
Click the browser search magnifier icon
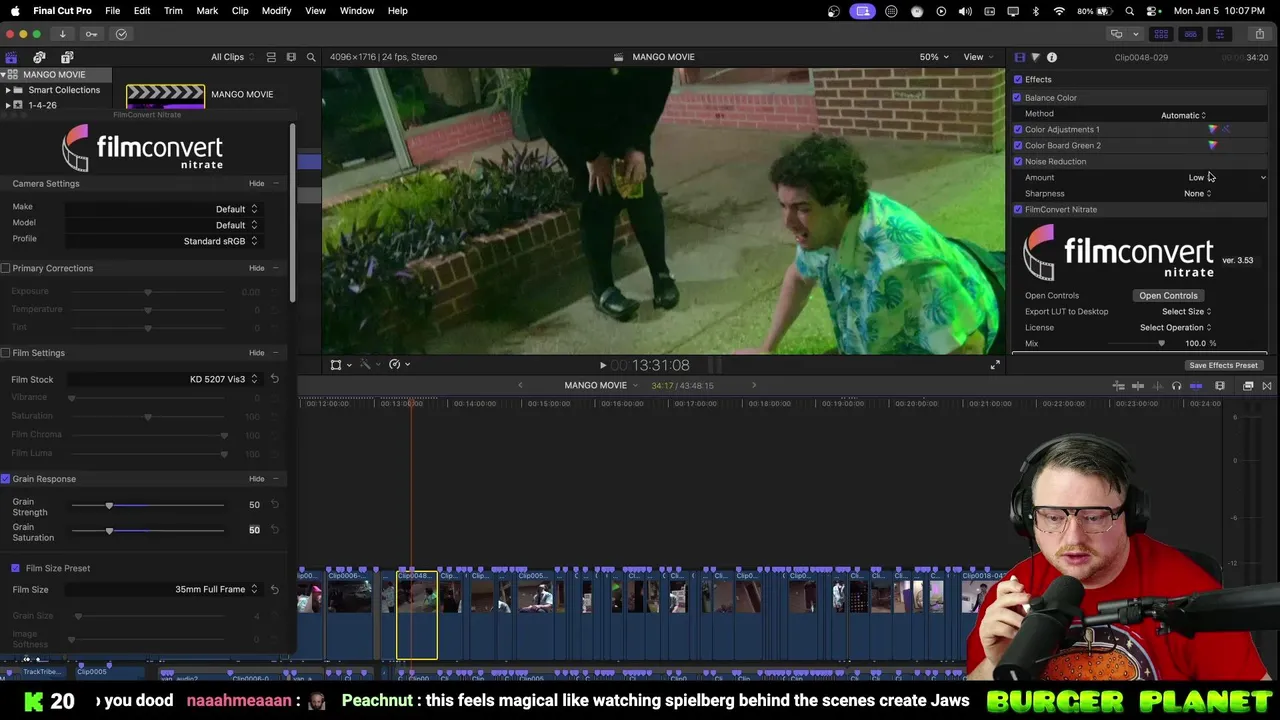311,57
